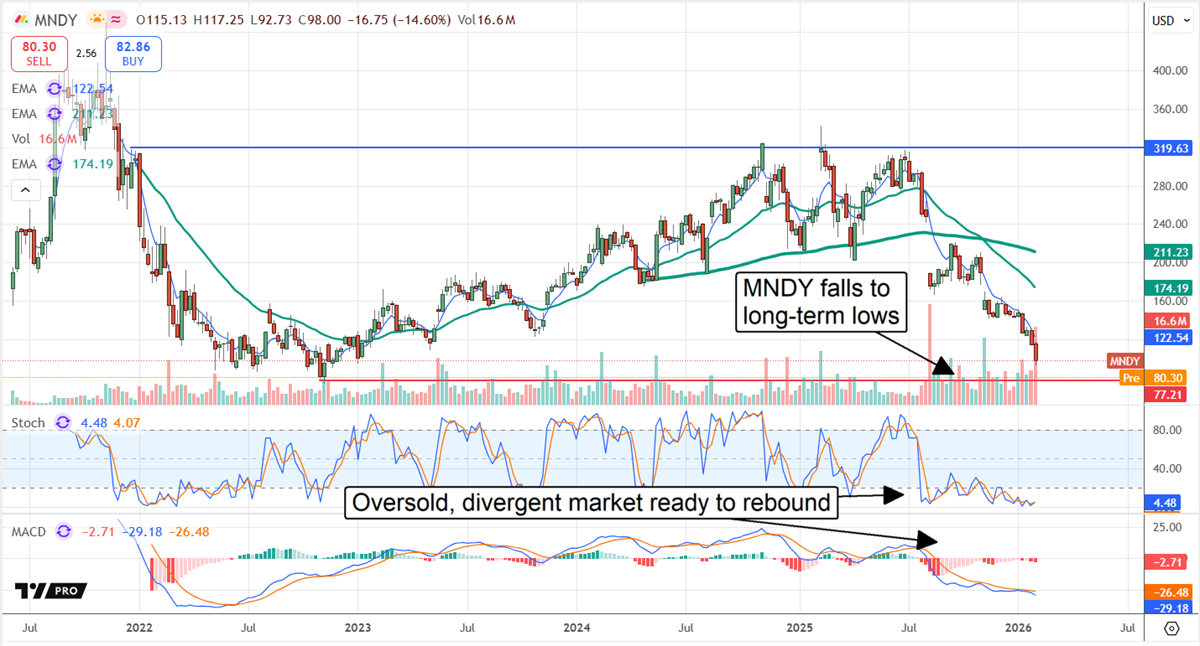Image resolution: width=1200 pixels, height=646 pixels.
Task: Click the refresh icon next to MACD
Action: (63, 533)
